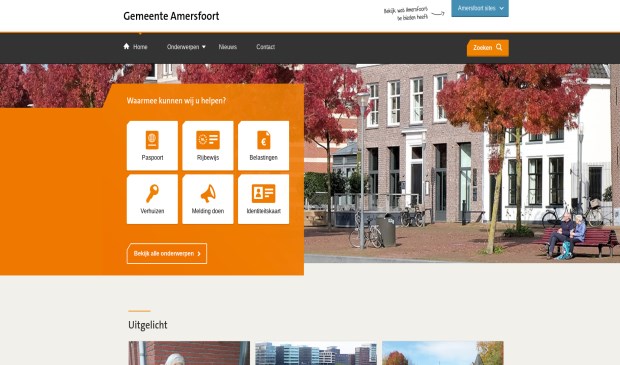Click the Paspoort passport icon
The height and width of the screenshot is (365, 620).
(x=152, y=140)
